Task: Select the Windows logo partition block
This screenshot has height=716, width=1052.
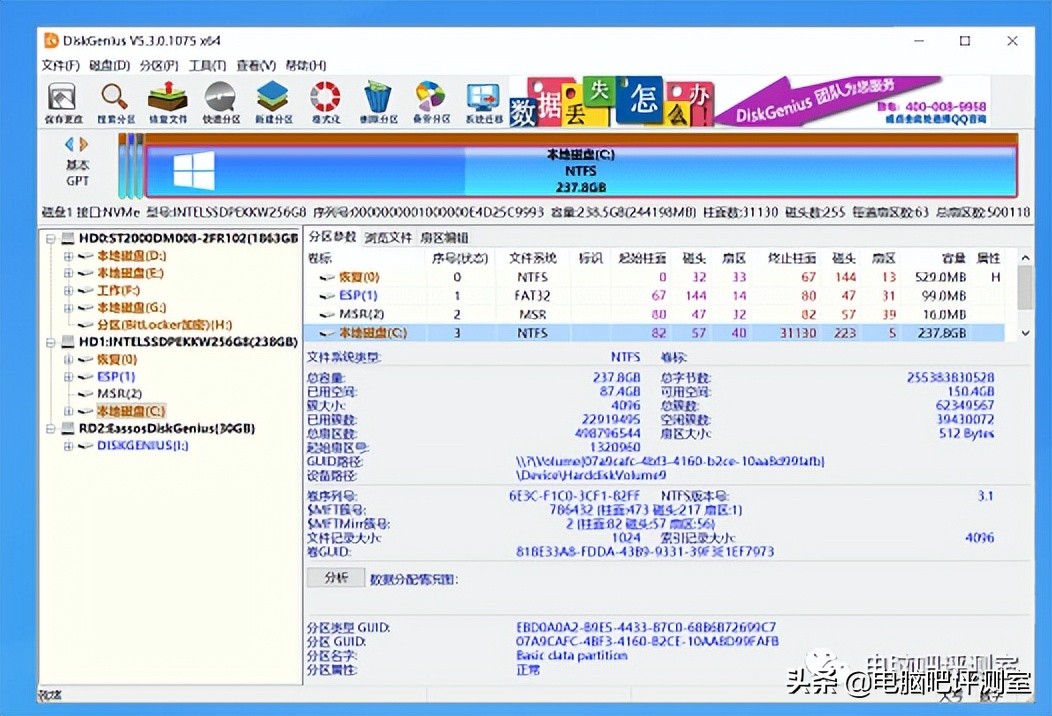Action: coord(193,170)
